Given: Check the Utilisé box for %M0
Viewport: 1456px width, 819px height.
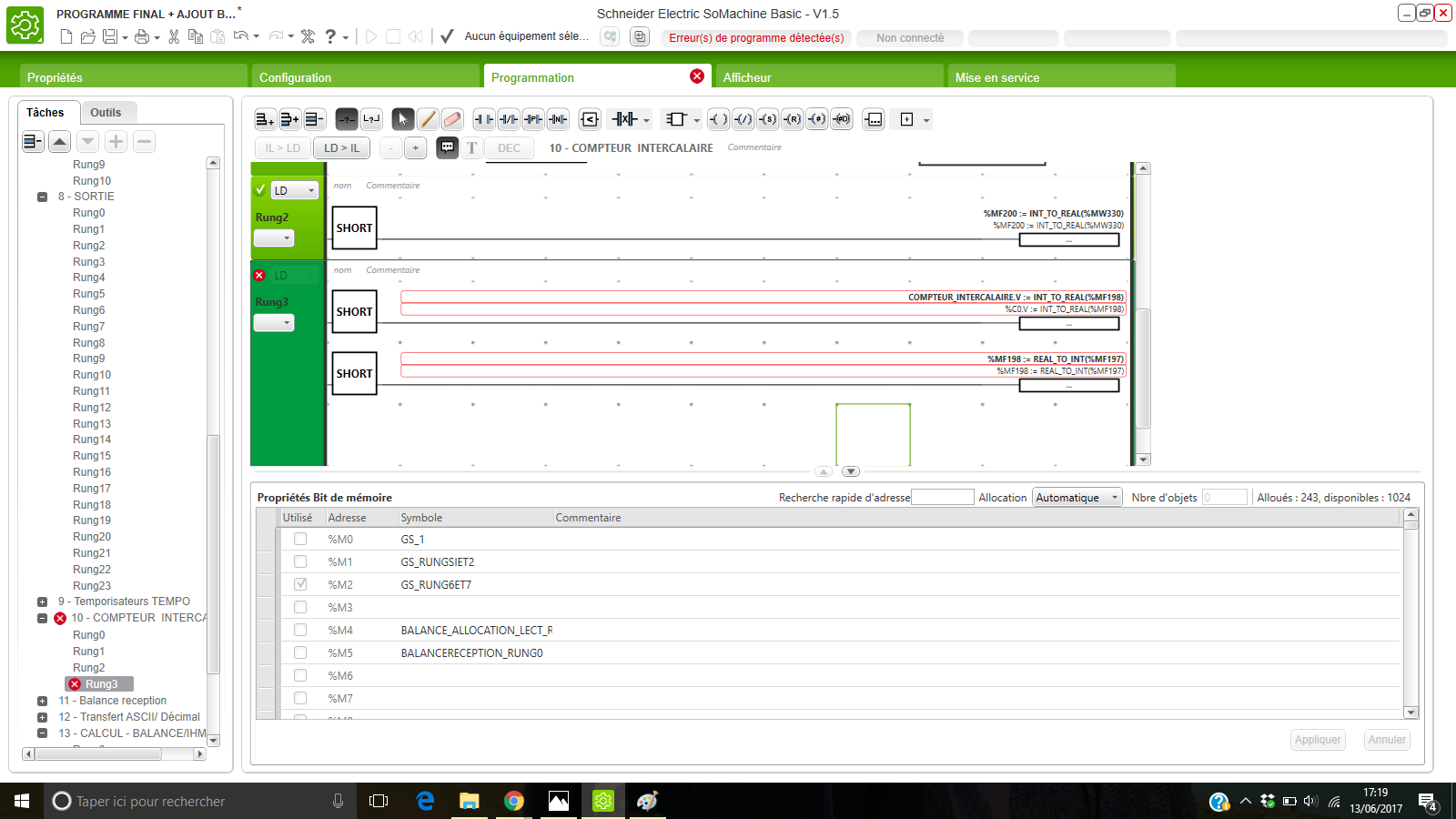Looking at the screenshot, I should coord(300,539).
